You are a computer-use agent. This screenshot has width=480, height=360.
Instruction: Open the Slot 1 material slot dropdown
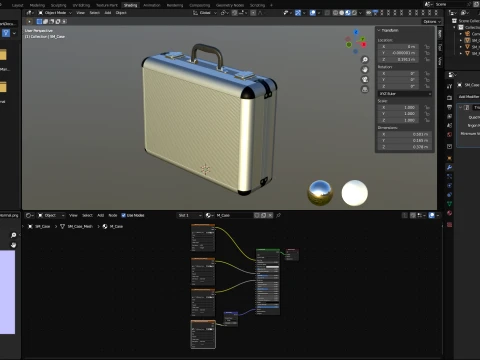pyautogui.click(x=189, y=215)
